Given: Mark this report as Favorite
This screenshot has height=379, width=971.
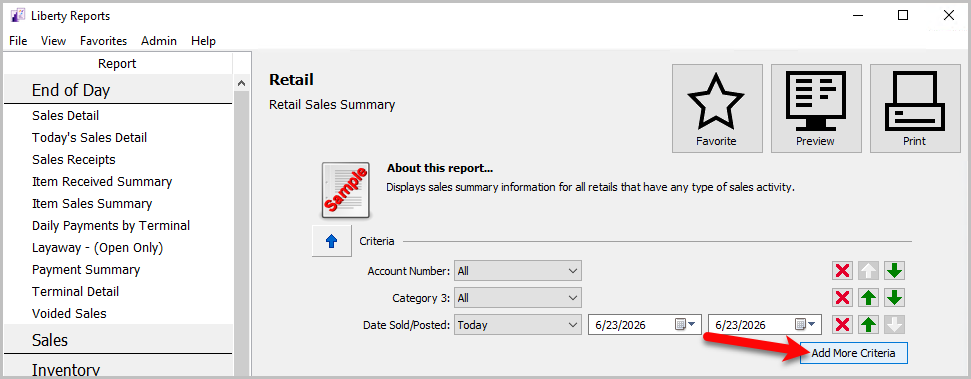Looking at the screenshot, I should pyautogui.click(x=716, y=108).
